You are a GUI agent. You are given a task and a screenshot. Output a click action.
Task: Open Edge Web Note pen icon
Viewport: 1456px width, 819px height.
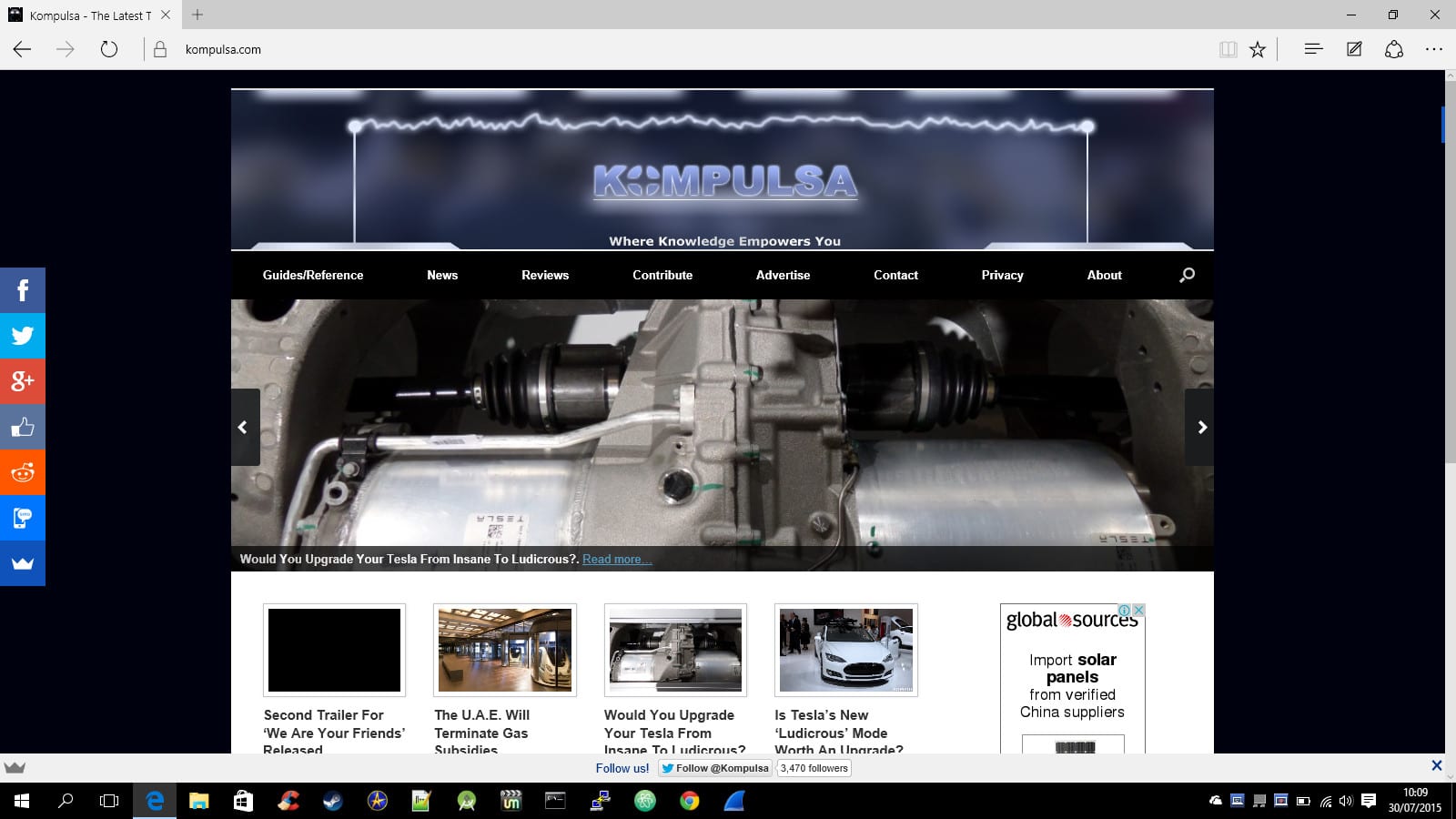[x=1354, y=50]
